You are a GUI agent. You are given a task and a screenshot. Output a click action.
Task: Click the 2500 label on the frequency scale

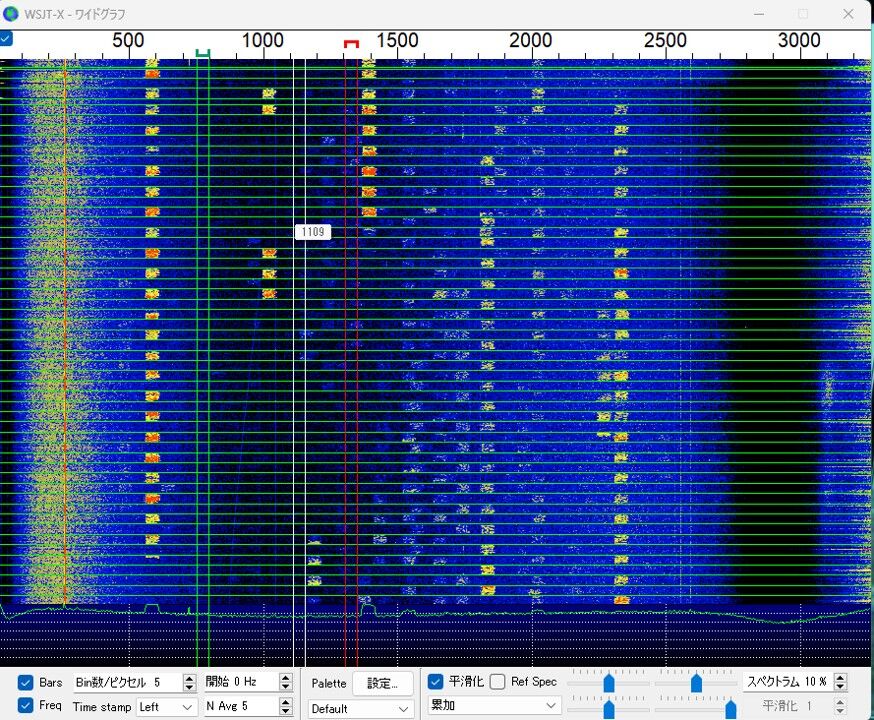point(665,40)
